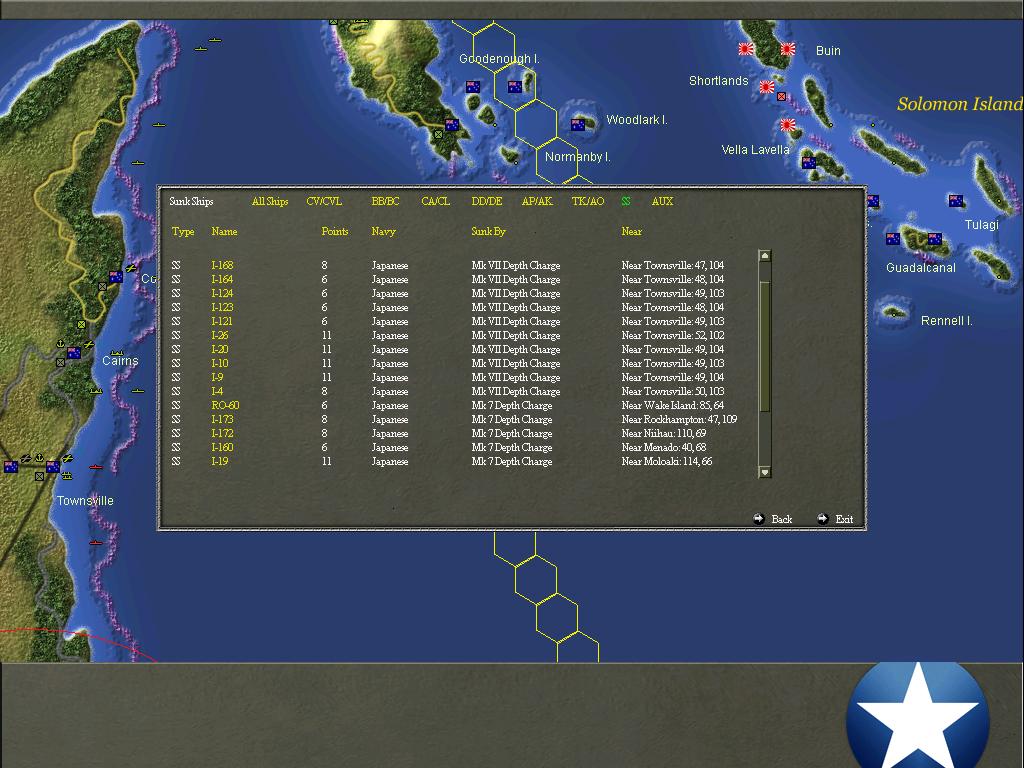Click Allied flag near Tulagi
Screen dimensions: 1024x768
(x=956, y=201)
